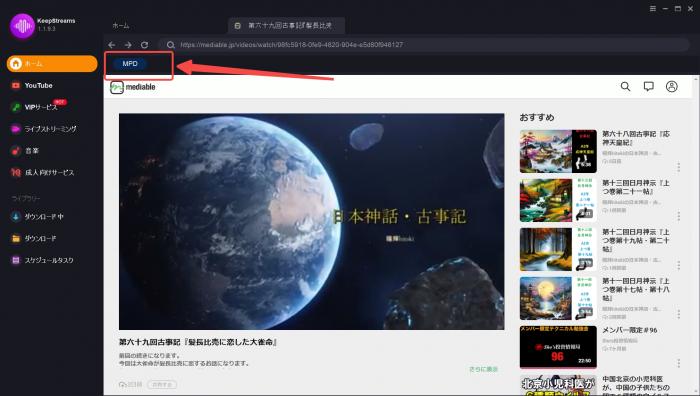
Task: Click the mediable logo
Action: click(x=133, y=87)
